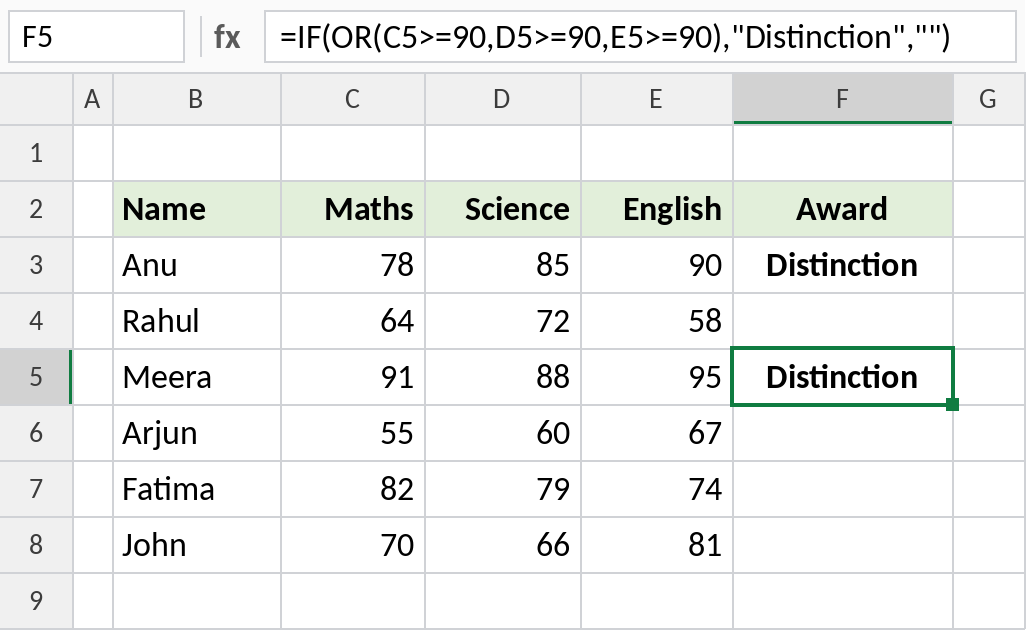Click the fill handle of cell F5
Viewport: 1026px width, 630px height.
(x=953, y=405)
